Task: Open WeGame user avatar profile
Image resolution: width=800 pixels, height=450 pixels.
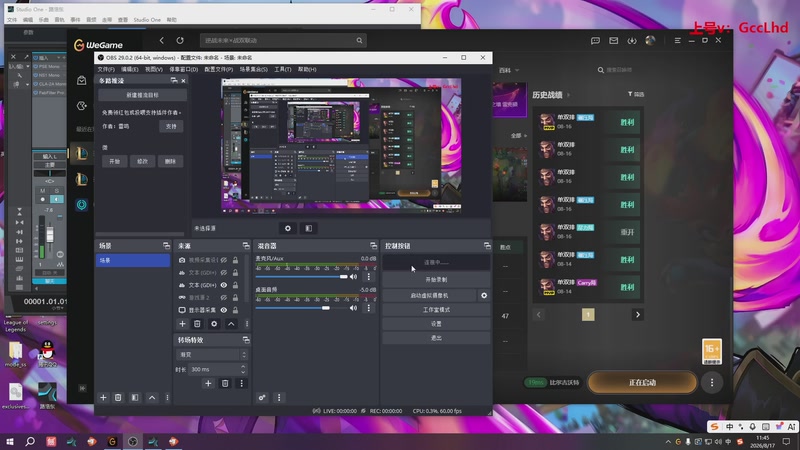Action: coord(650,40)
